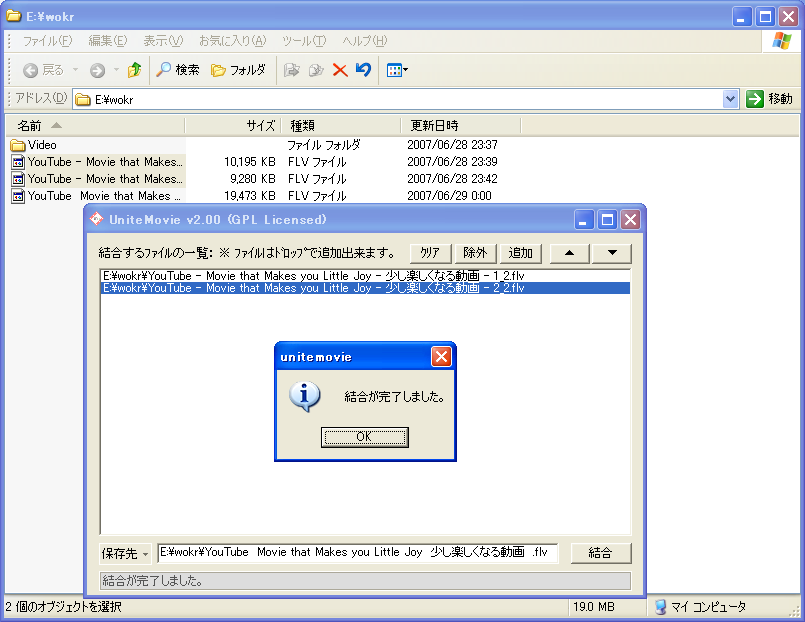Move selected file up with ▲ button
The width and height of the screenshot is (805, 622).
coord(569,253)
